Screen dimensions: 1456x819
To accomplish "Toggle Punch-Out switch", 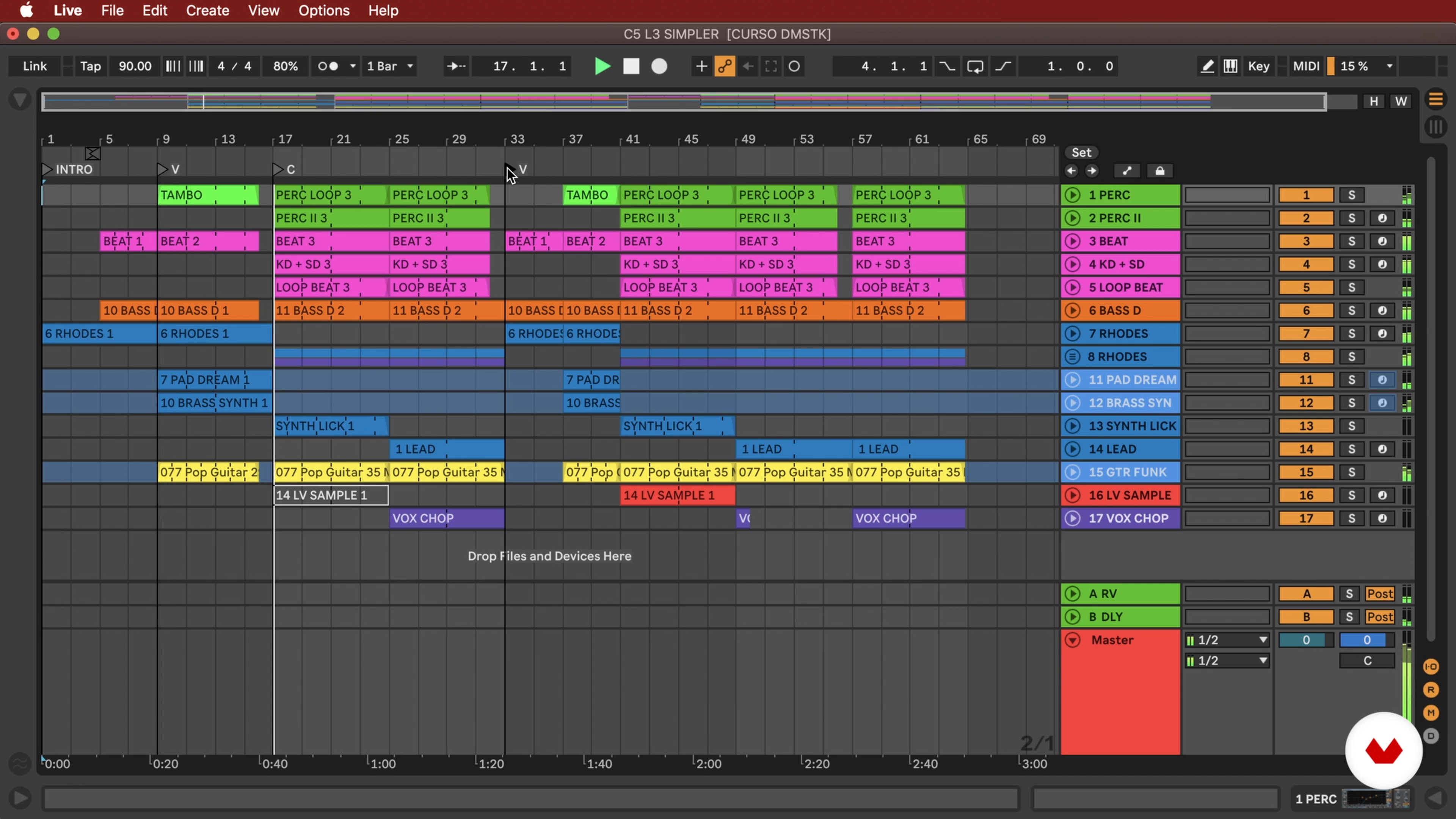I will click(x=1003, y=66).
